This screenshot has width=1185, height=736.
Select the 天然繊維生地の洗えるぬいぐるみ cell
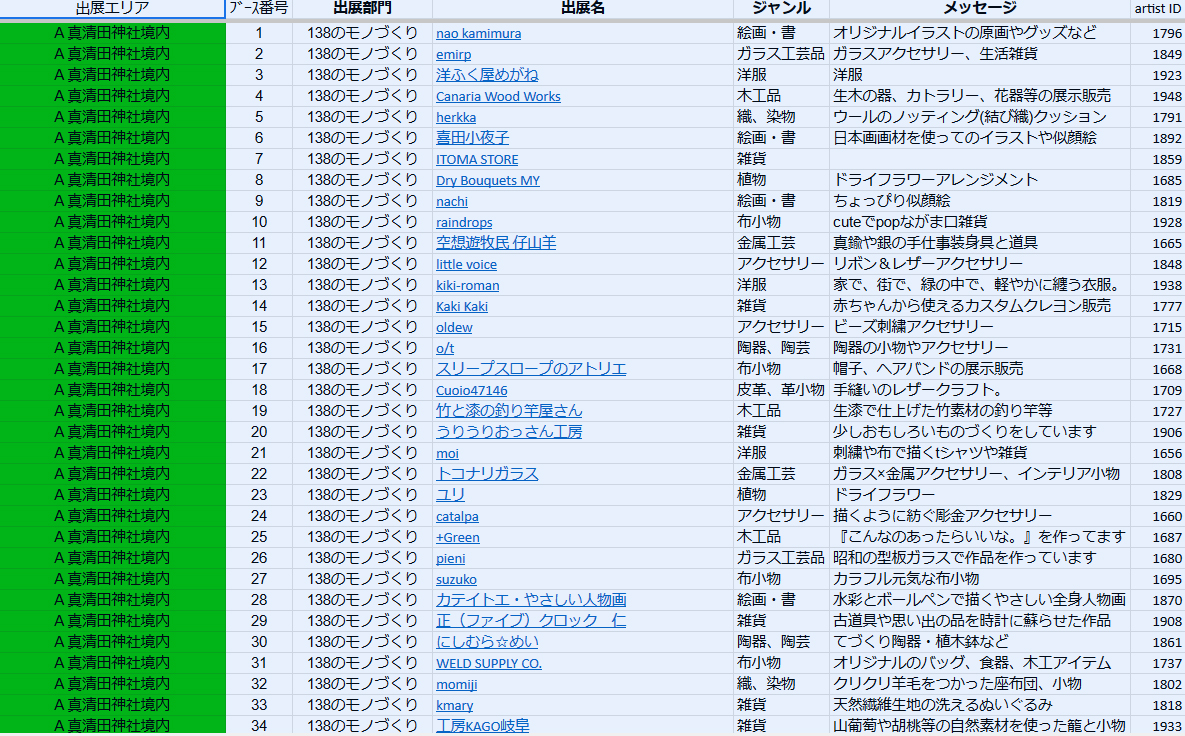point(979,704)
